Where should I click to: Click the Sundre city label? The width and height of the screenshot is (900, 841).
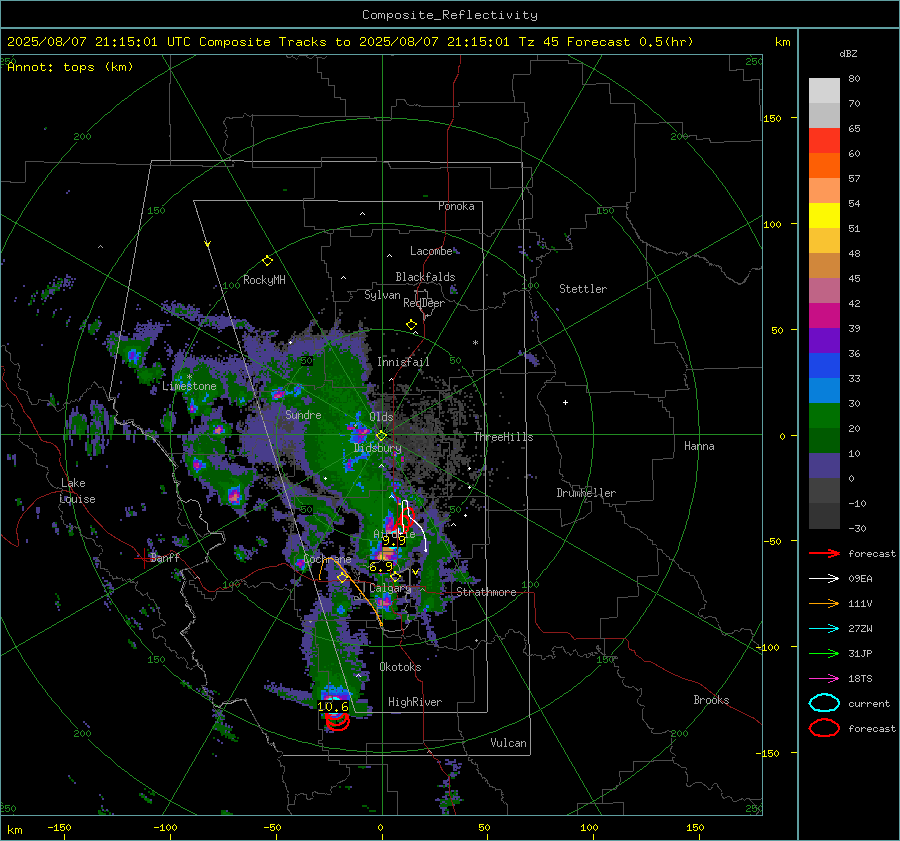(304, 415)
